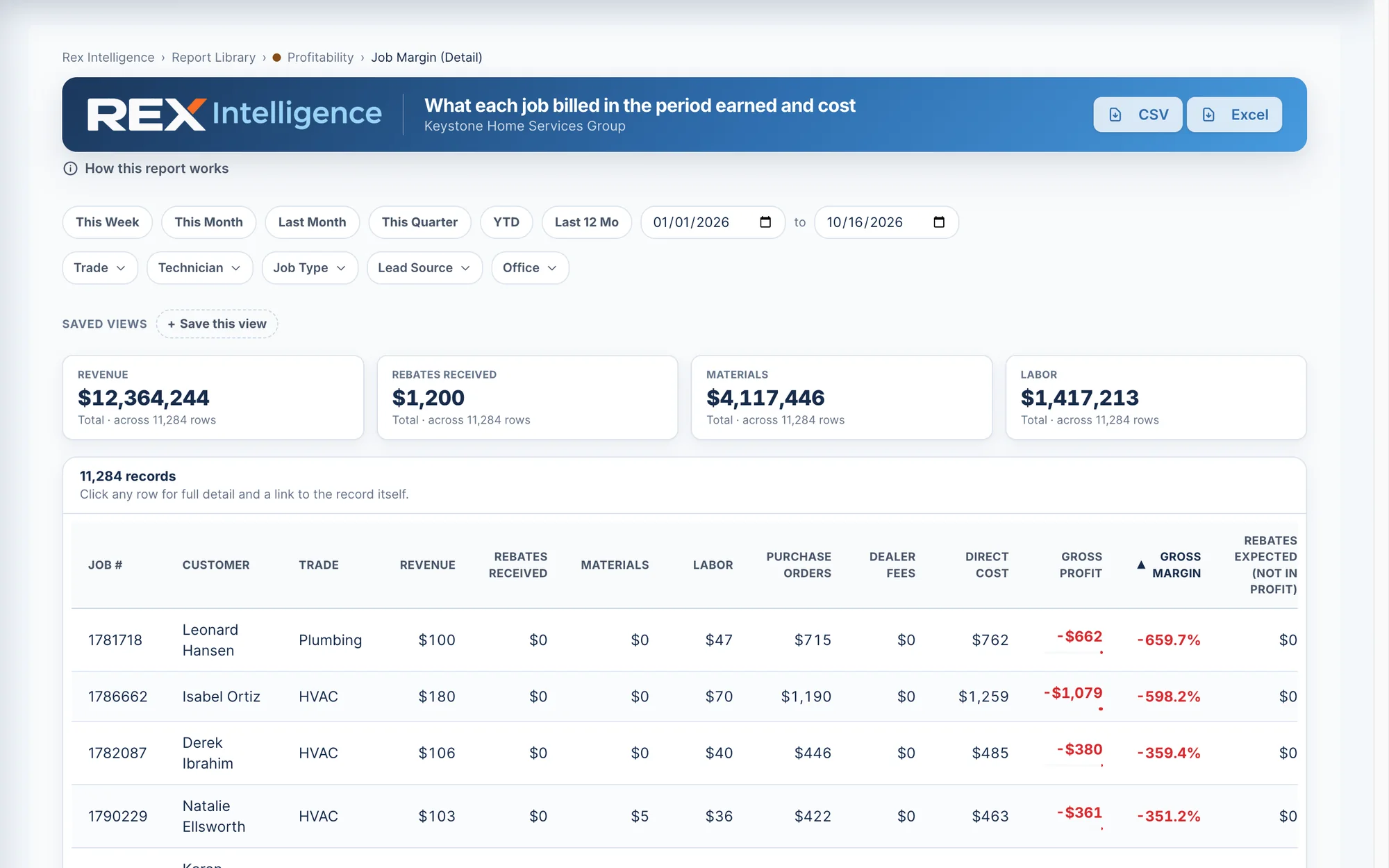Open the Job Type filter dropdown
Image resolution: width=1389 pixels, height=868 pixels.
(x=310, y=268)
